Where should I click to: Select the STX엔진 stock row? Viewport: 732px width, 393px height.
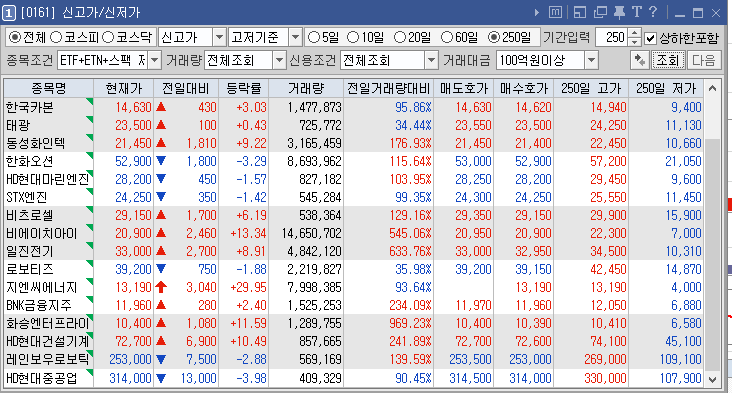point(353,197)
